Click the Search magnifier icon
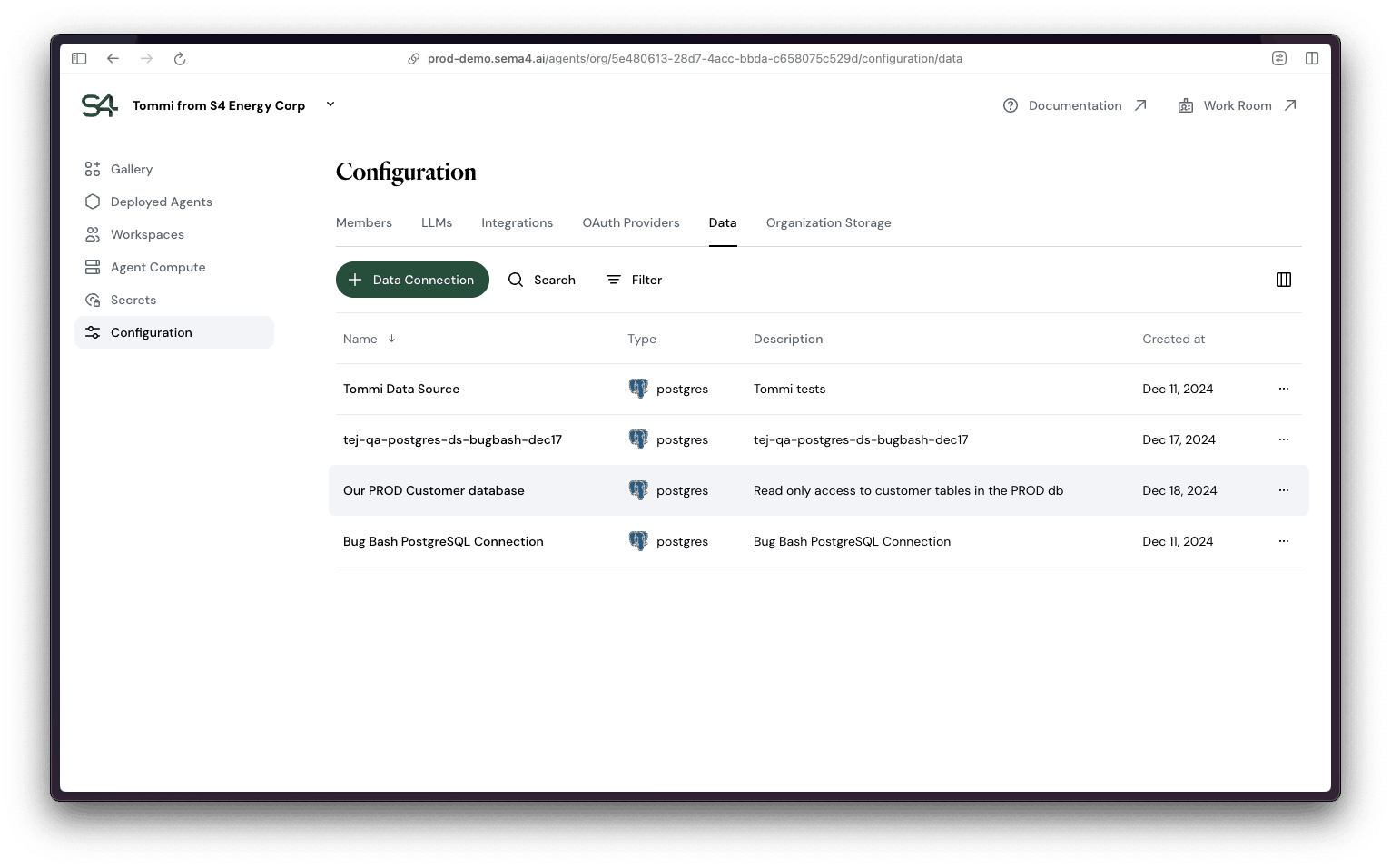1391x868 pixels. [516, 280]
